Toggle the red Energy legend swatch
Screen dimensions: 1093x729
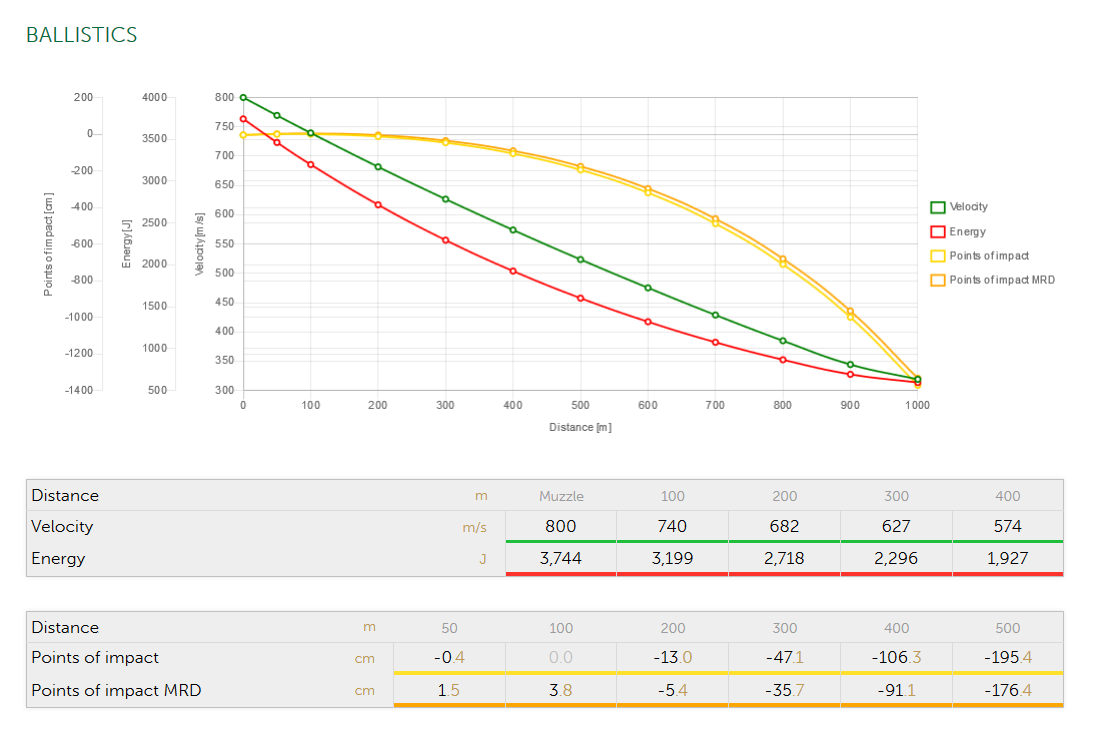938,232
